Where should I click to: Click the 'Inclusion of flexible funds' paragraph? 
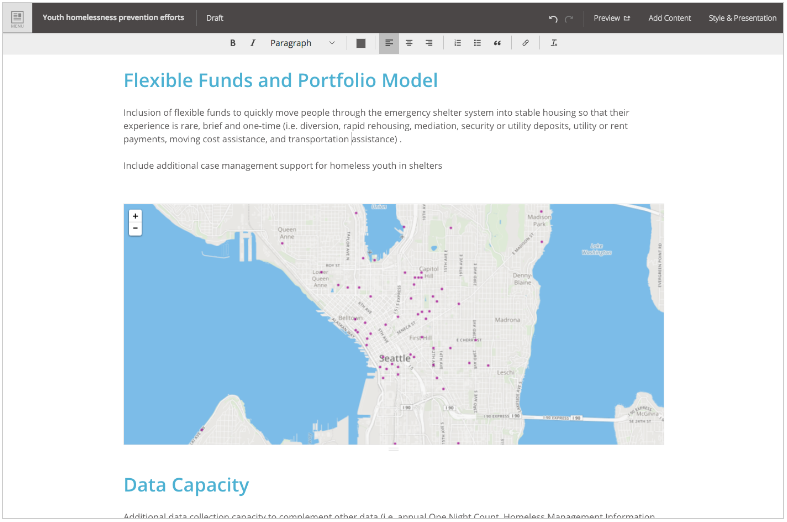[376, 126]
